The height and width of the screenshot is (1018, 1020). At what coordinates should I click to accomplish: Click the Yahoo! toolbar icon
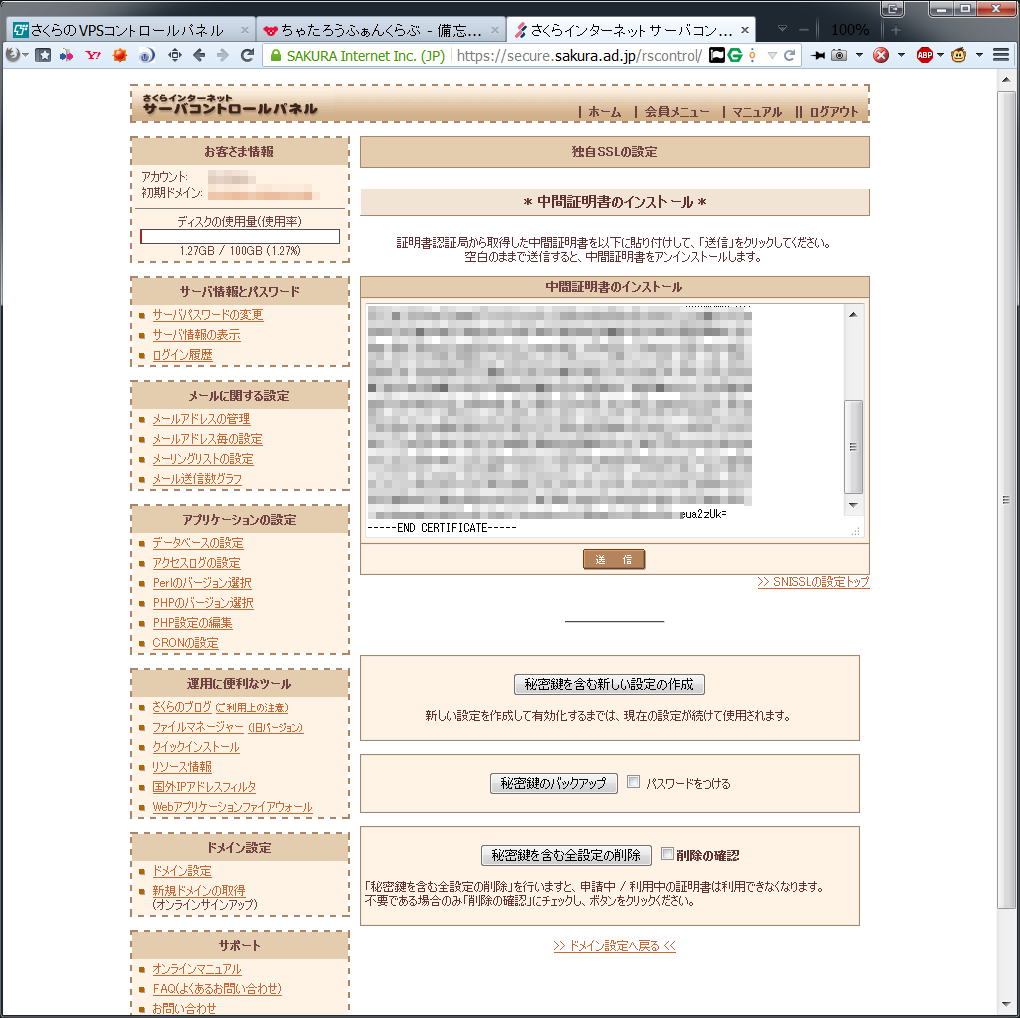tap(93, 55)
